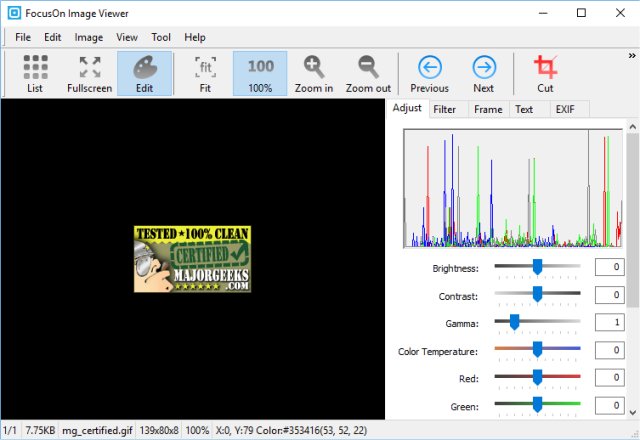
Task: Click the Contrast slider handle
Action: pos(538,294)
